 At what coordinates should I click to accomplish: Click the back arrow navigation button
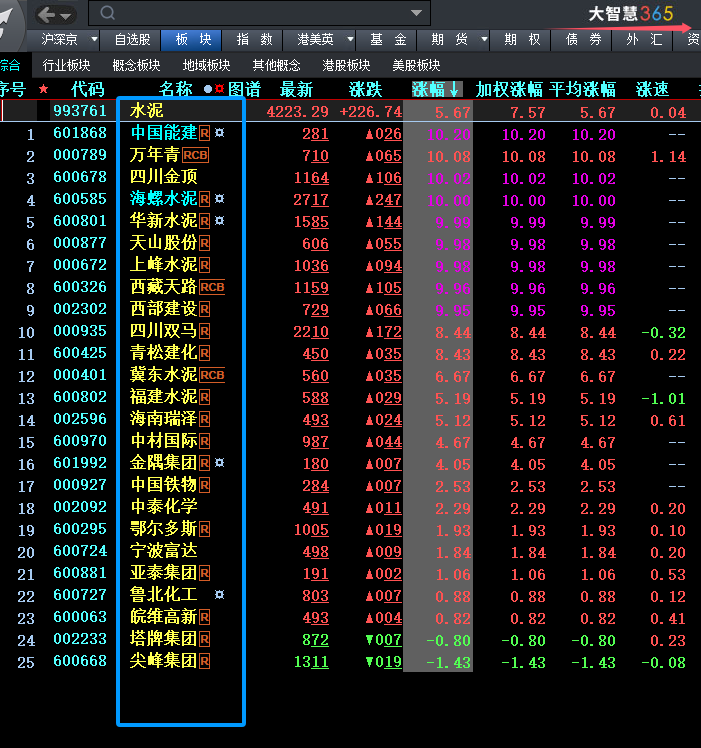coord(47,15)
